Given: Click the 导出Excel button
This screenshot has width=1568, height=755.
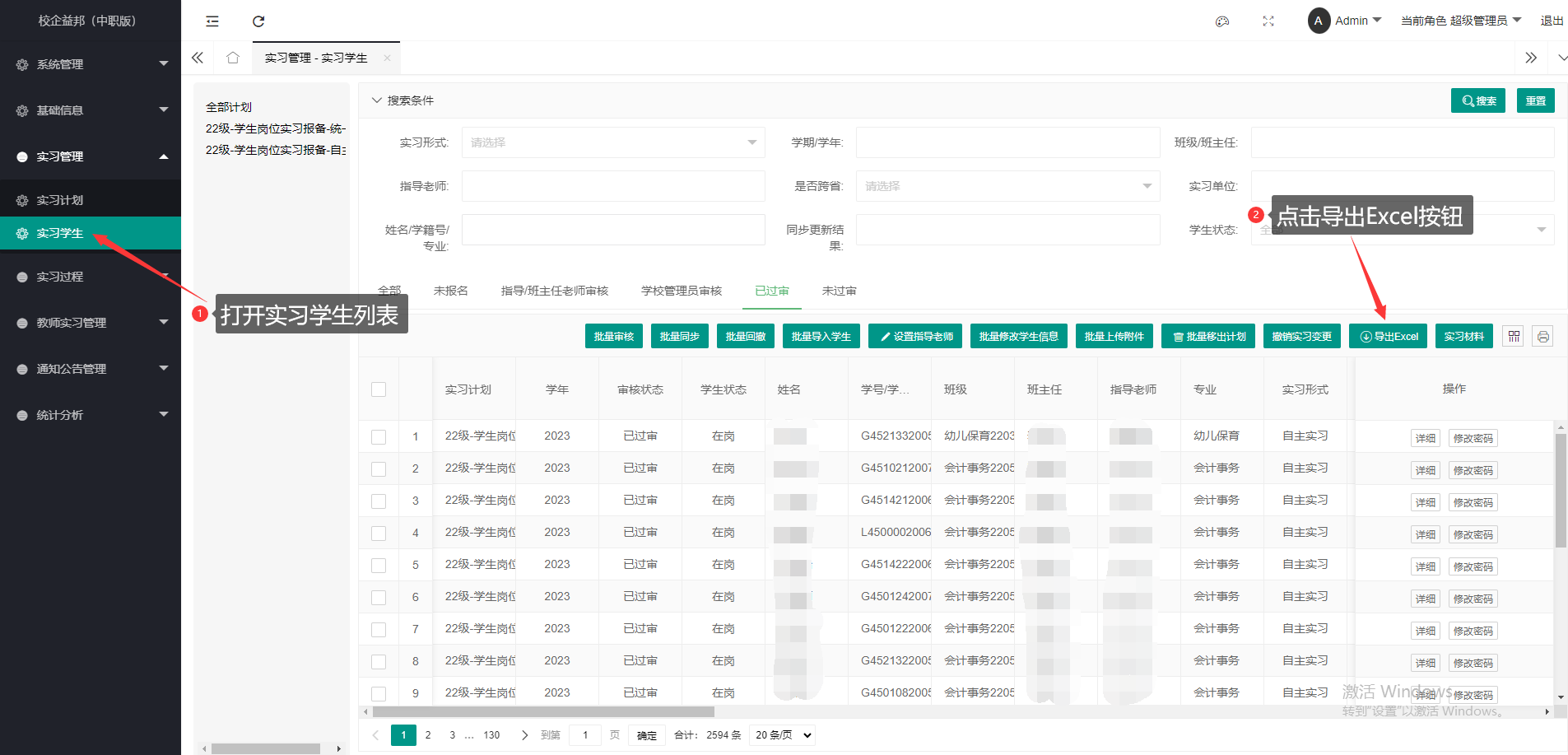Looking at the screenshot, I should tap(1389, 336).
